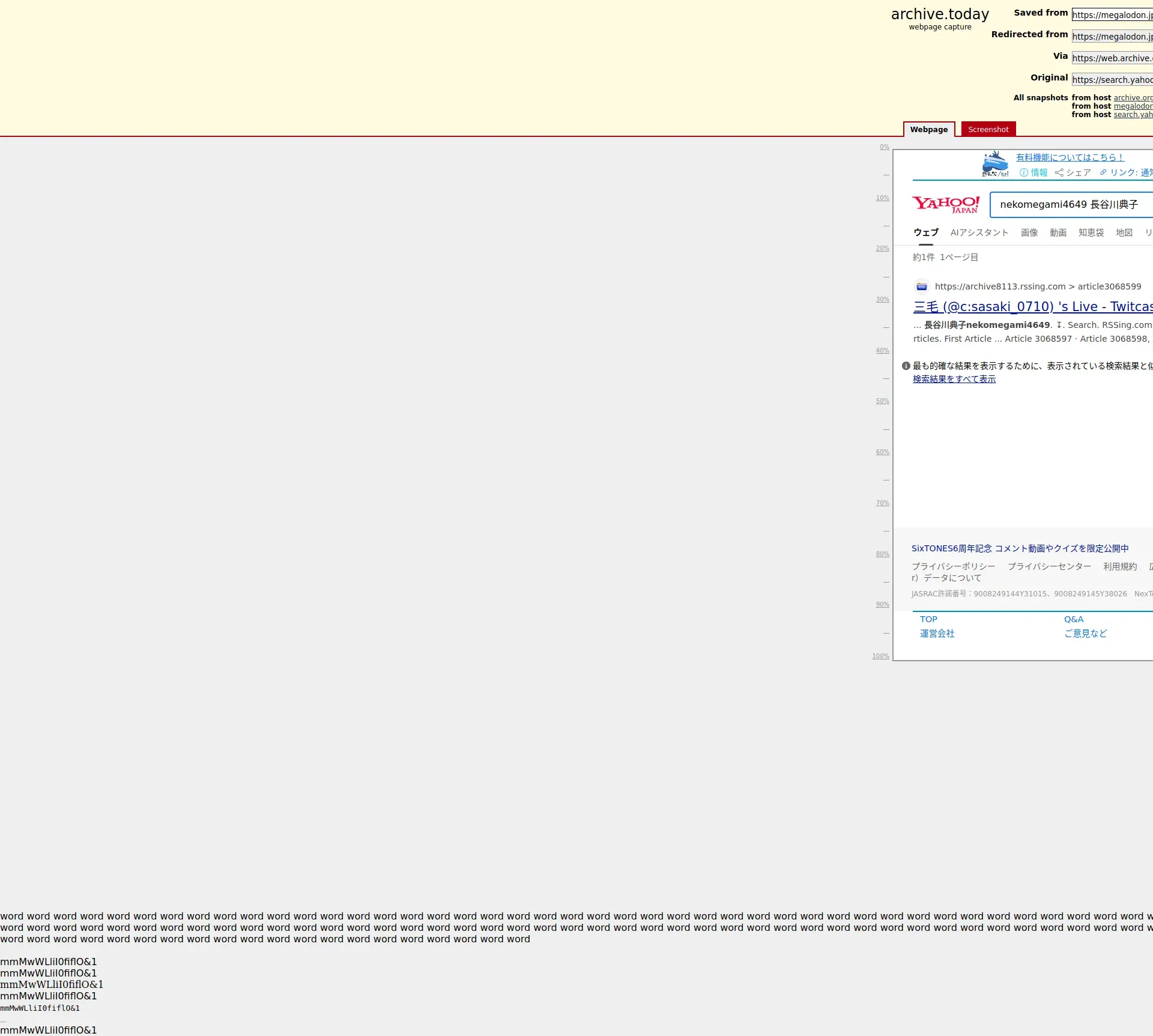
Task: Click the Yahoo! Japan logo
Action: 946,204
